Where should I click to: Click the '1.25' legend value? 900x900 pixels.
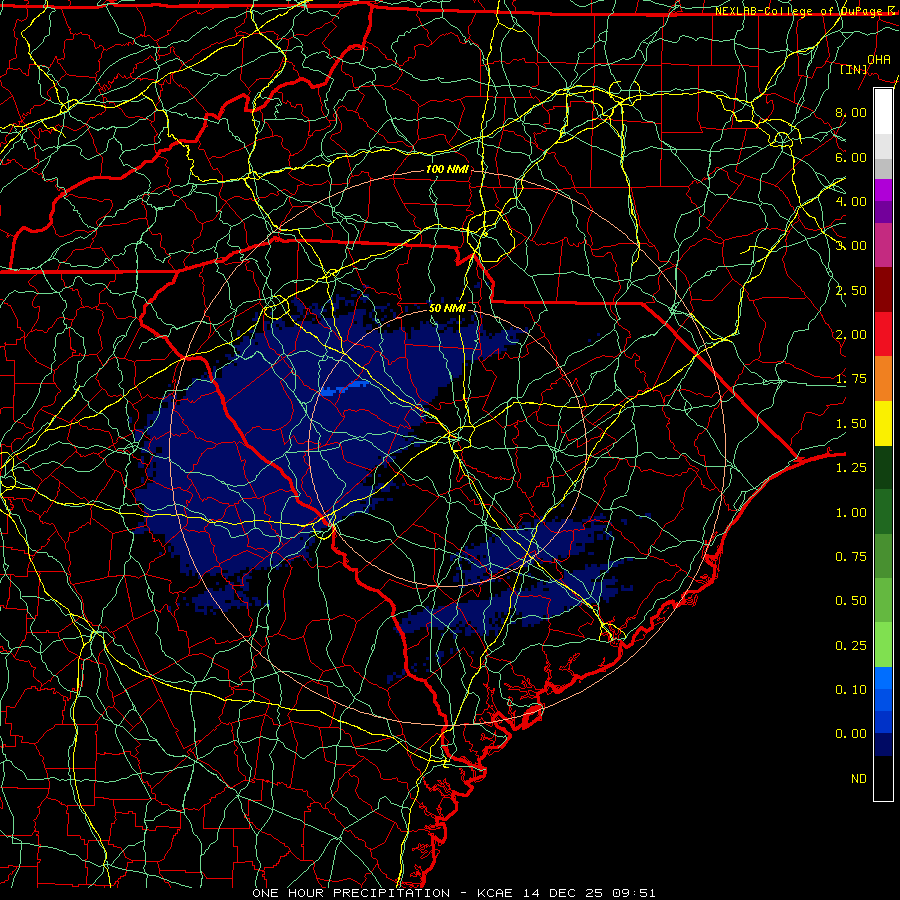(851, 468)
